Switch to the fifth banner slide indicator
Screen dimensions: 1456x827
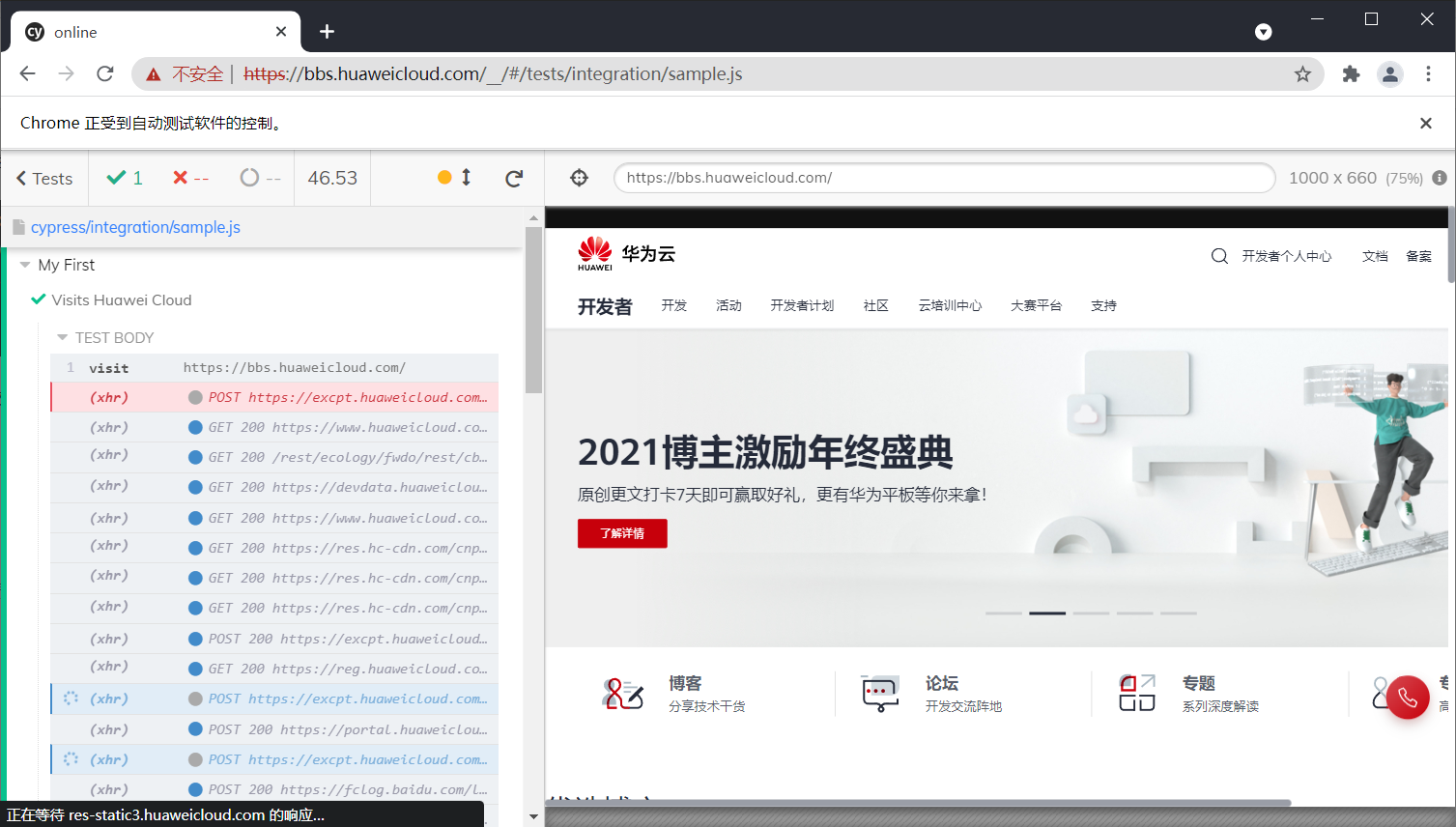[x=1179, y=613]
